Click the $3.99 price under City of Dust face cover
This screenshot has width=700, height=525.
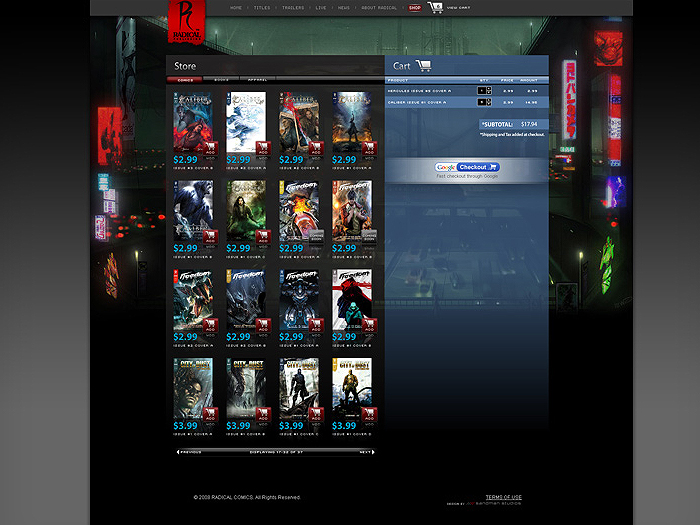(185, 426)
